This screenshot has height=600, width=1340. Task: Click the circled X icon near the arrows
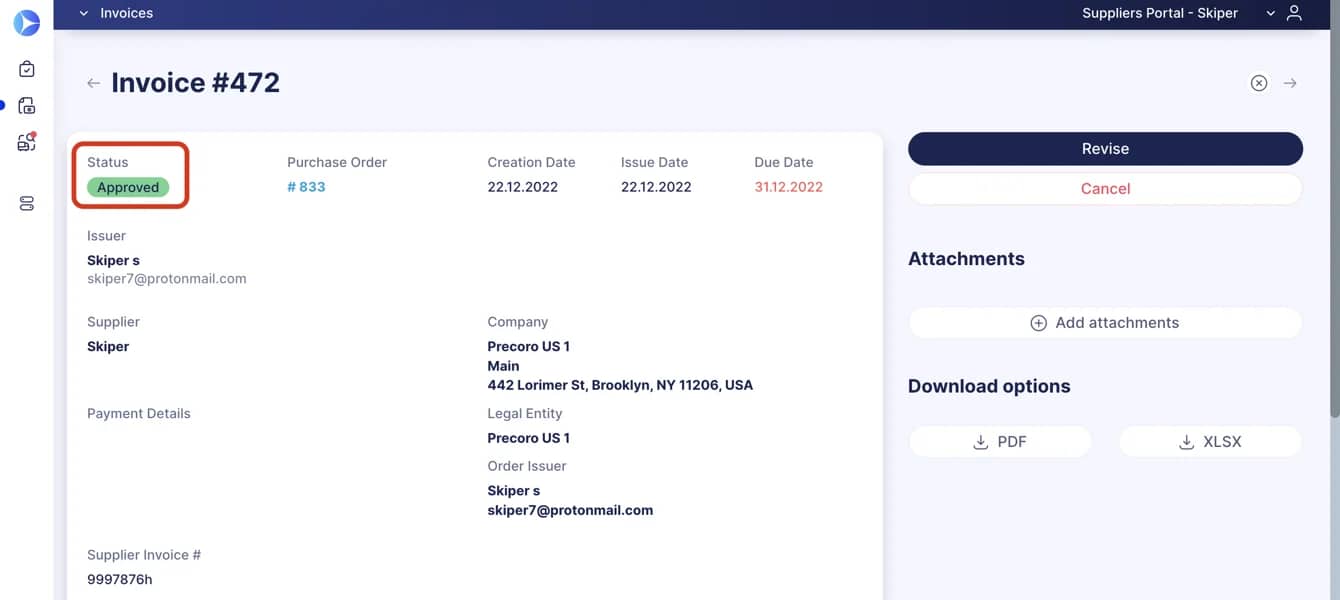point(1258,83)
